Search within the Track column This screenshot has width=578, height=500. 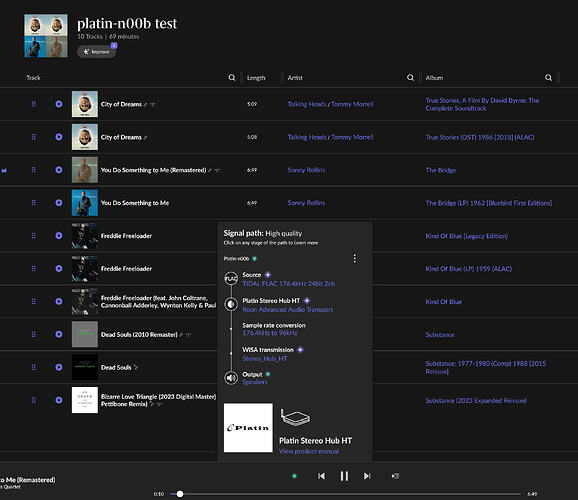[x=231, y=77]
